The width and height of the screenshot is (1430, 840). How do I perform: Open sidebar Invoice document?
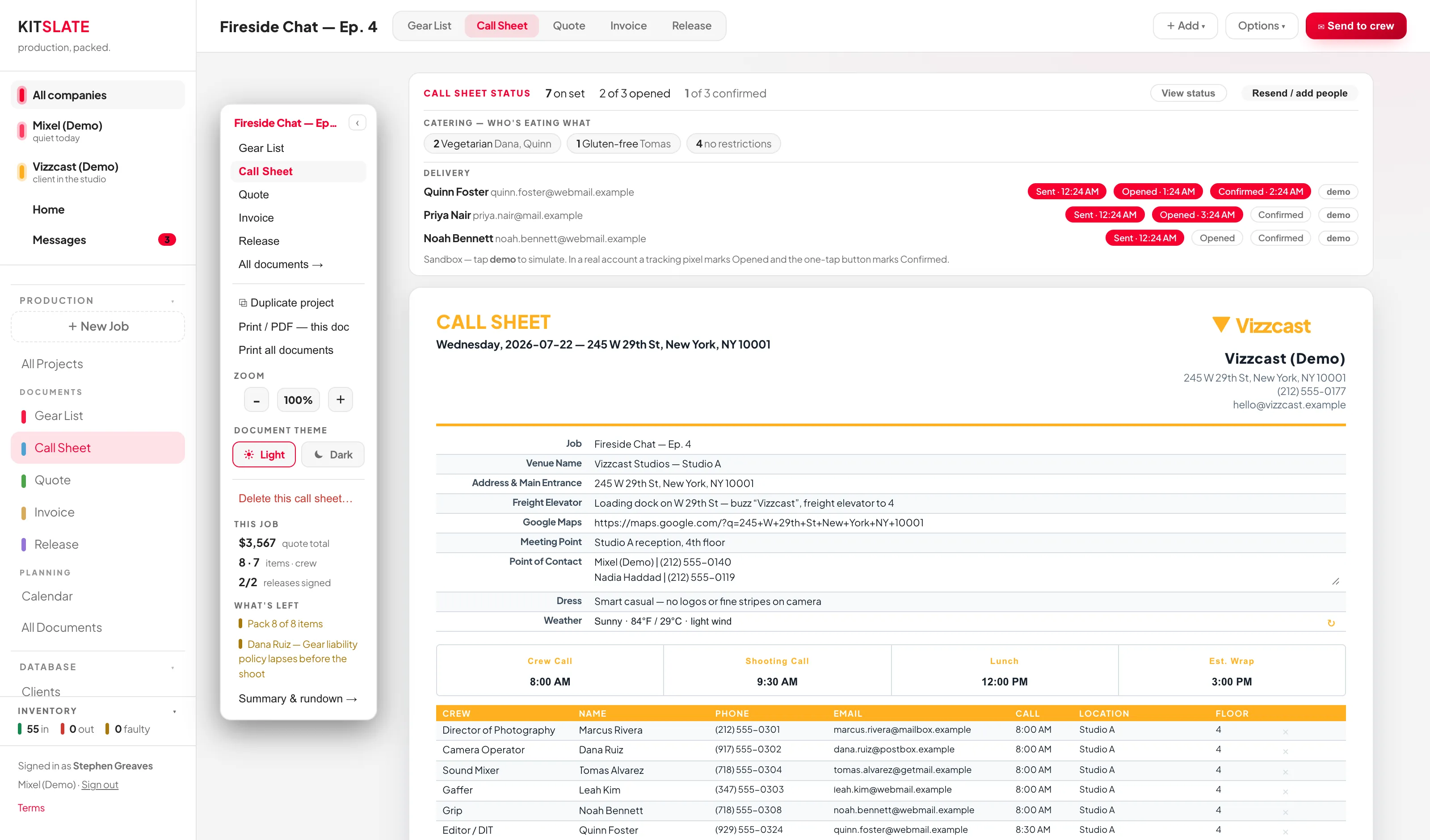pos(97,512)
